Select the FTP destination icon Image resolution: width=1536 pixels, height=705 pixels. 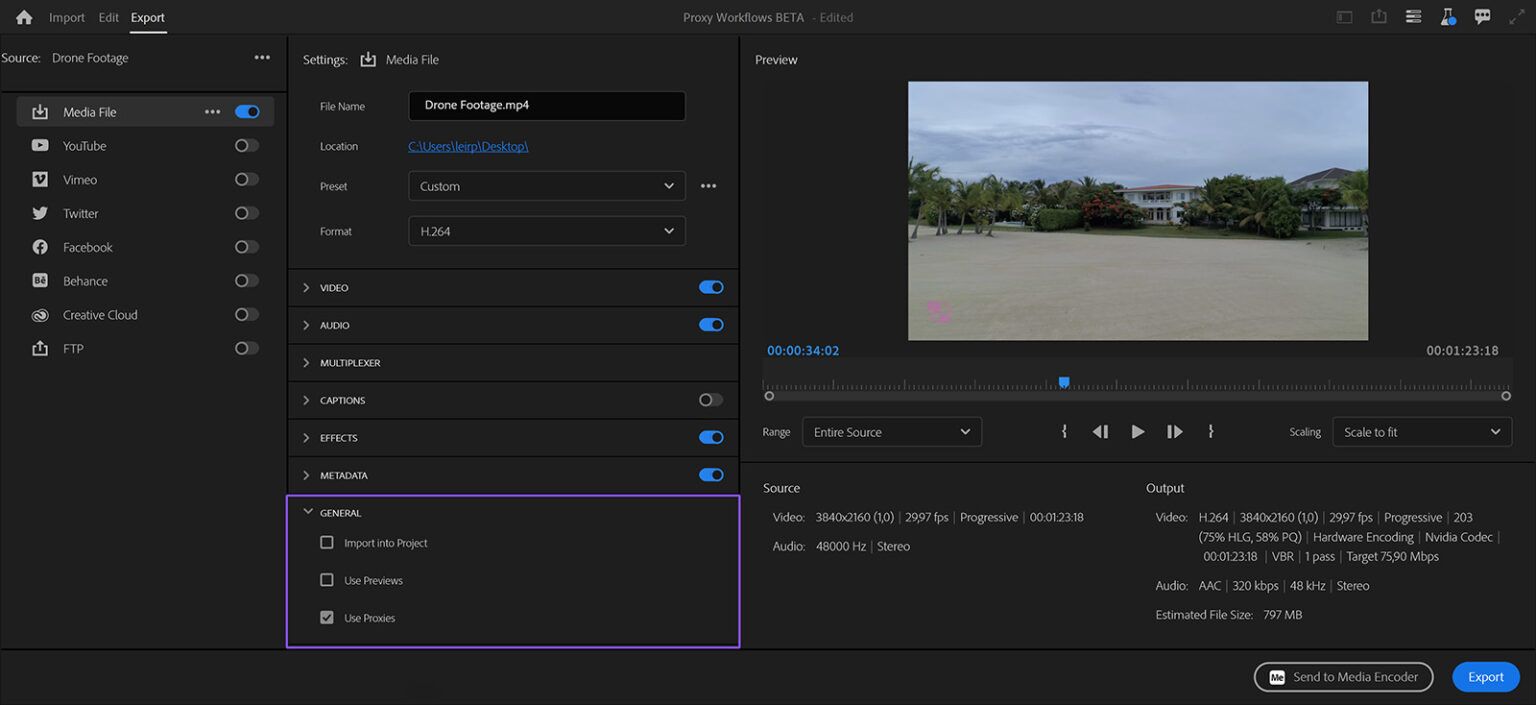pos(38,348)
